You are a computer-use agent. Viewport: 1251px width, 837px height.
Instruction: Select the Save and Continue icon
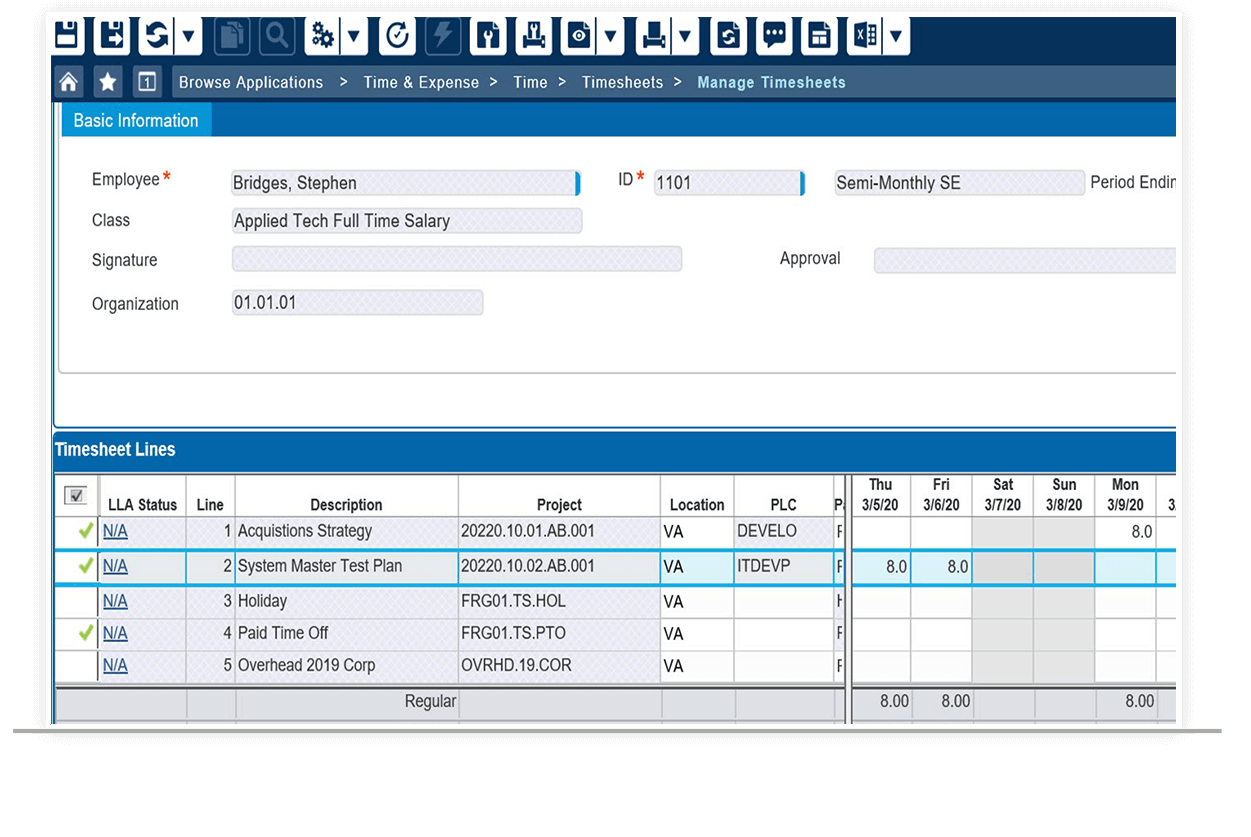pyautogui.click(x=110, y=35)
